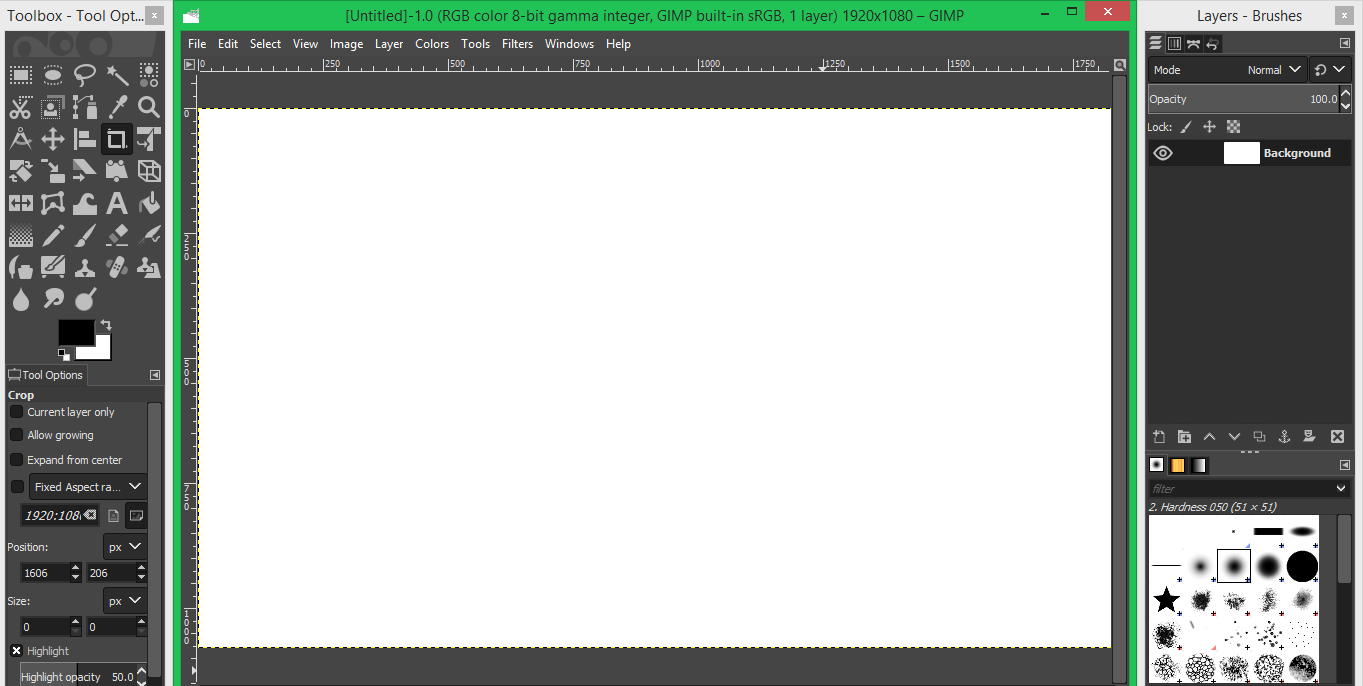Select the Alignment tool
Image resolution: width=1363 pixels, height=686 pixels.
[85, 139]
